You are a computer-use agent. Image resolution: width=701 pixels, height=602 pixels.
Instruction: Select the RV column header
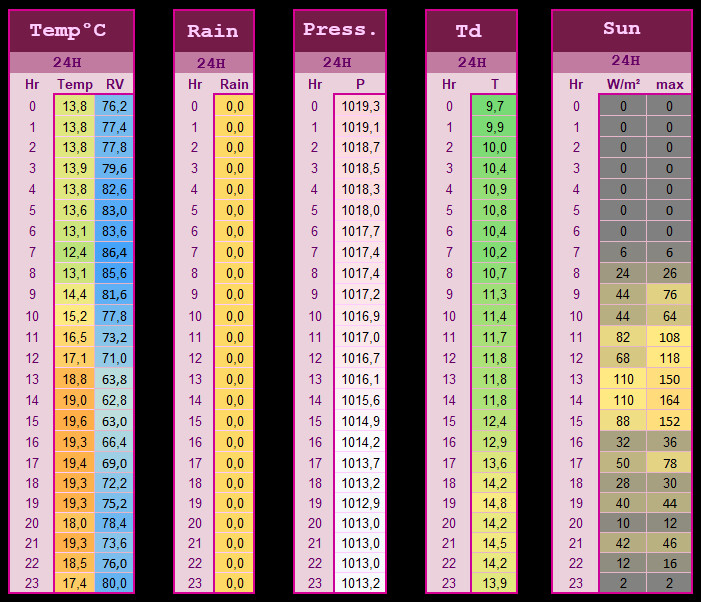(114, 84)
